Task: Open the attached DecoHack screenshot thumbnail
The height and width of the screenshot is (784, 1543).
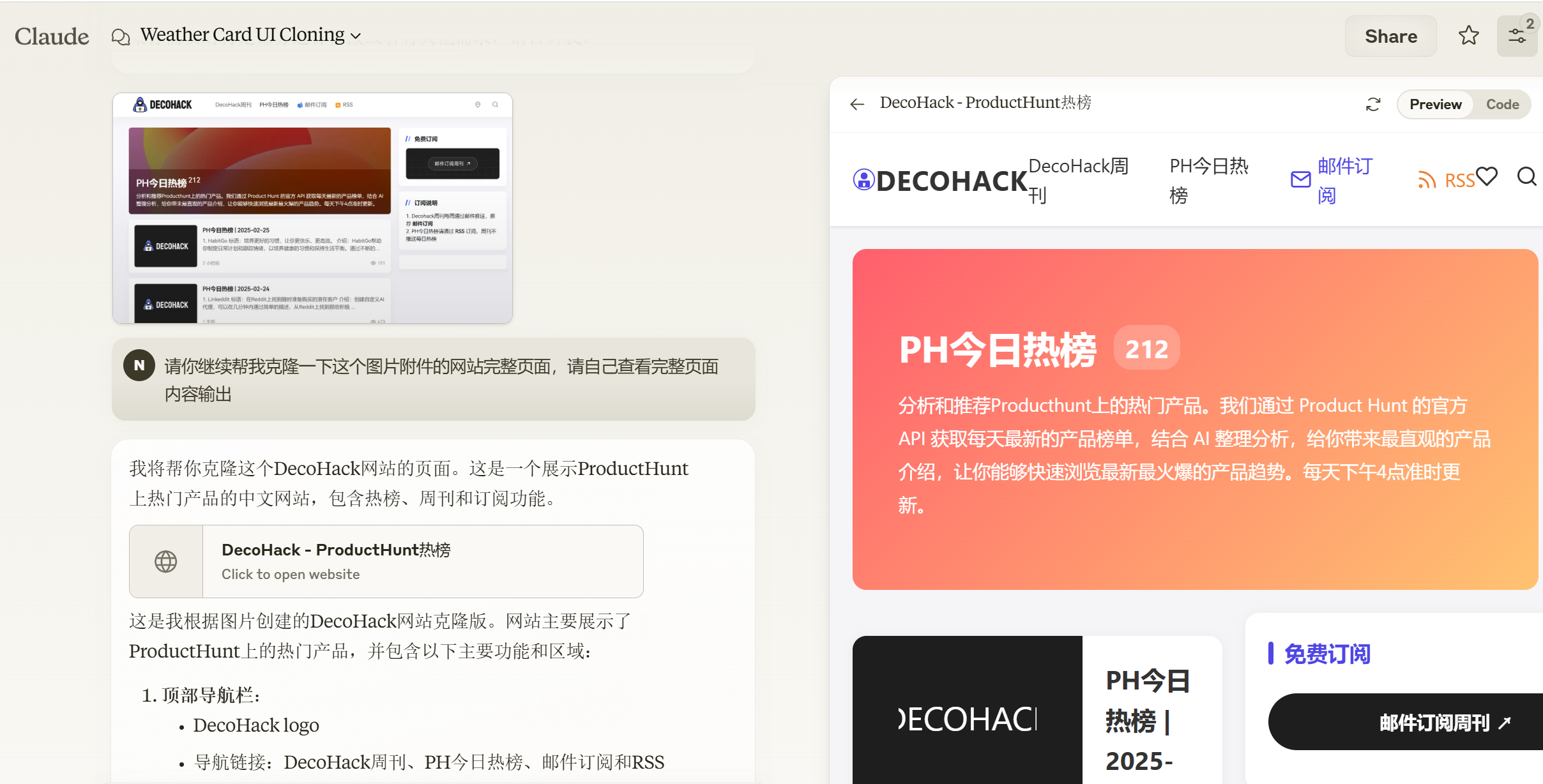Action: coord(312,208)
